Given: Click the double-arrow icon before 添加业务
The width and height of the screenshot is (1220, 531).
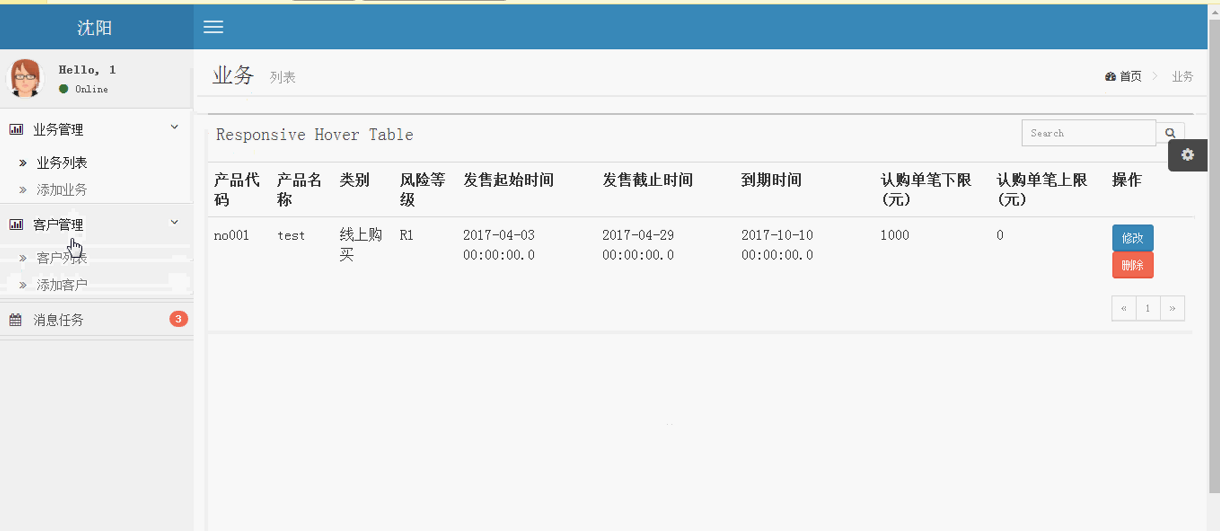Looking at the screenshot, I should 24,190.
